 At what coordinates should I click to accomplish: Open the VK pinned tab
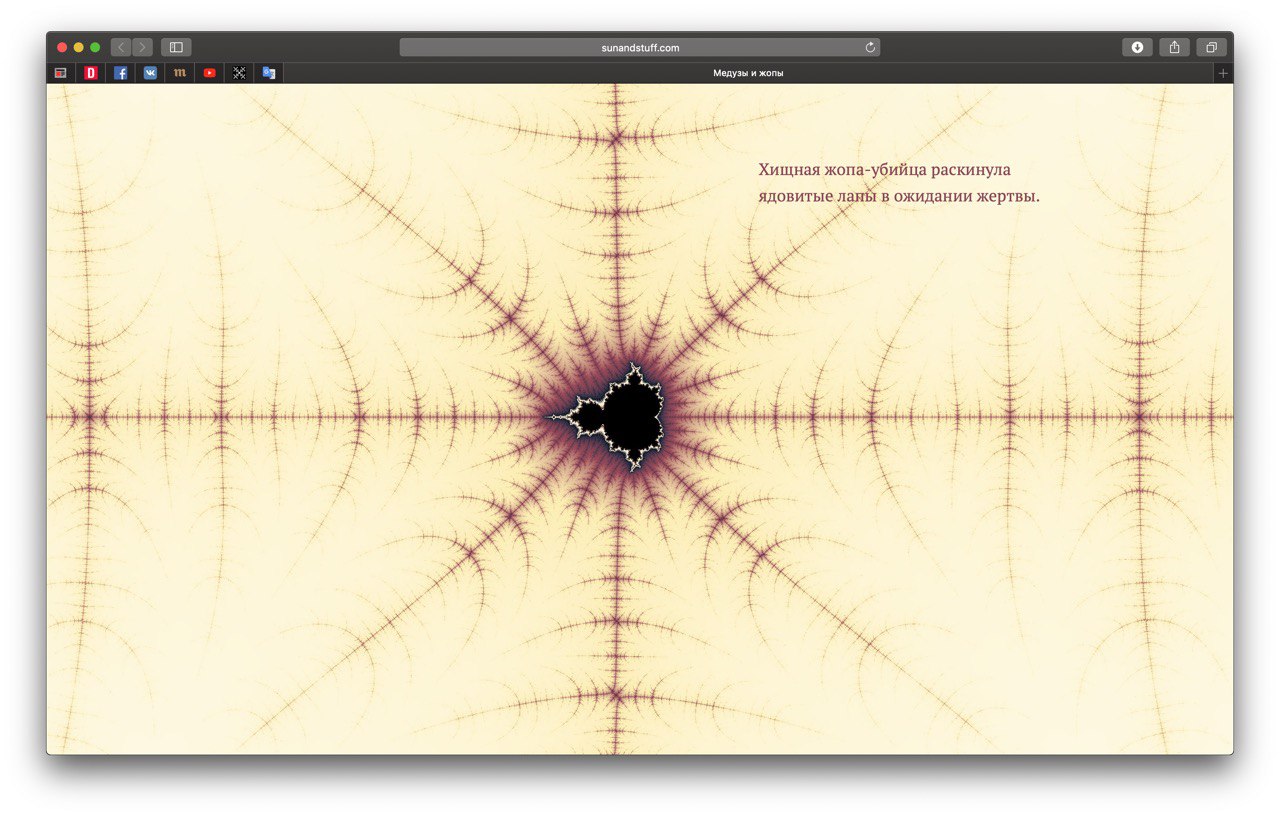coord(150,73)
